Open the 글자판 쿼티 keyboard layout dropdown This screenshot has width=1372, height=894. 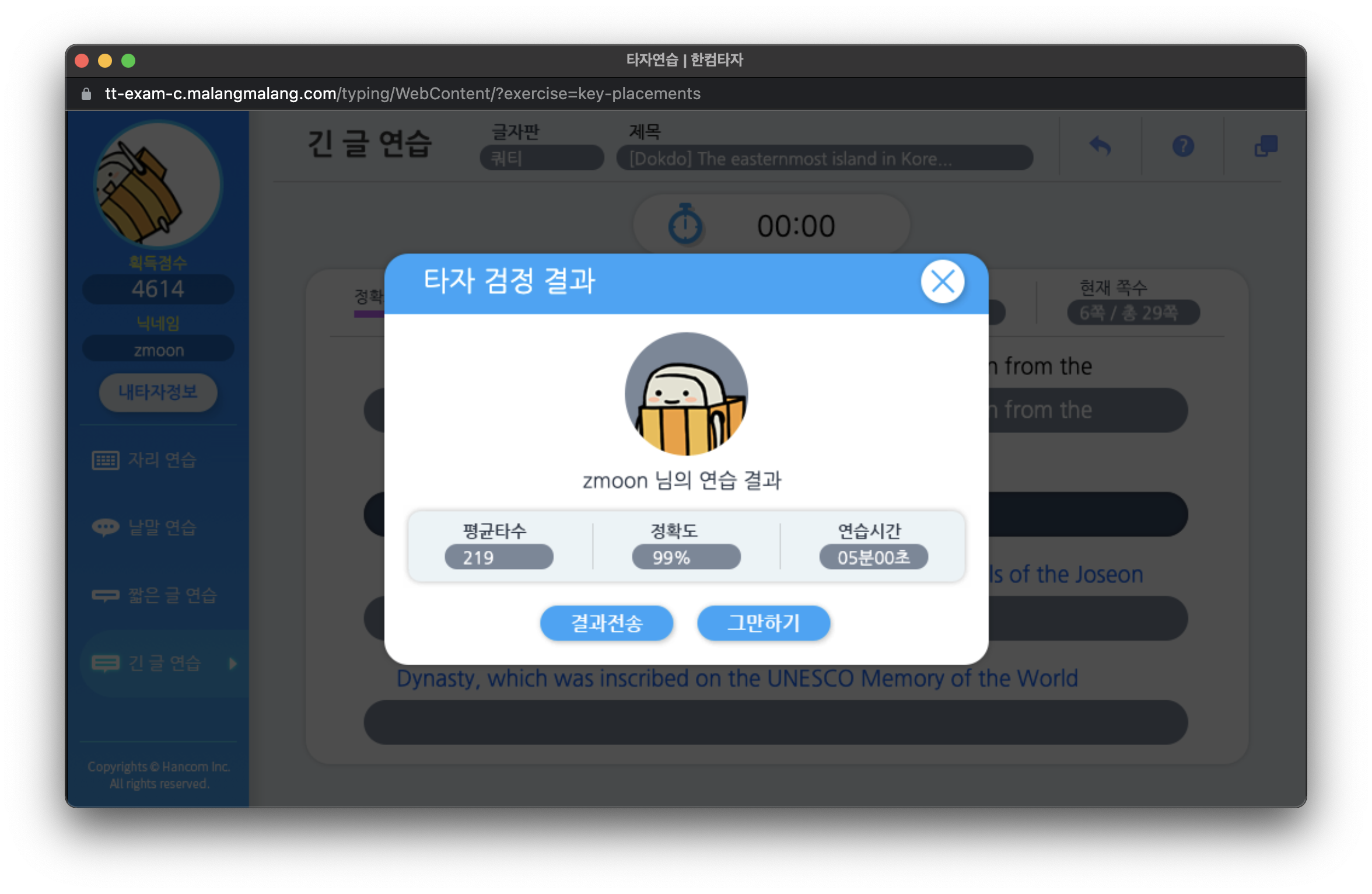coord(541,158)
